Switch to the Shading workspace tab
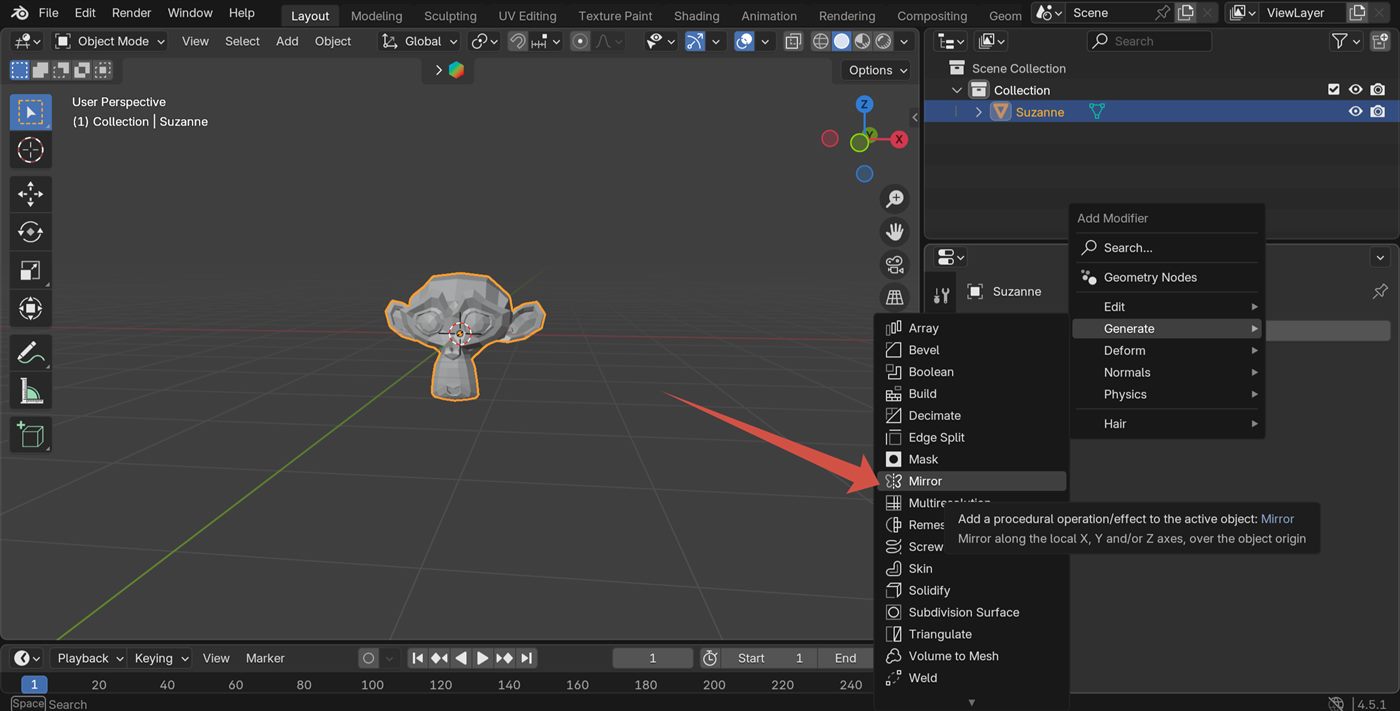 point(696,16)
